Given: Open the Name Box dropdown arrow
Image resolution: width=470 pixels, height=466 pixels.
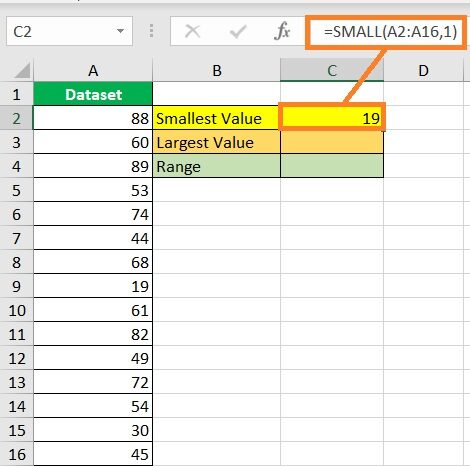Looking at the screenshot, I should tap(120, 31).
